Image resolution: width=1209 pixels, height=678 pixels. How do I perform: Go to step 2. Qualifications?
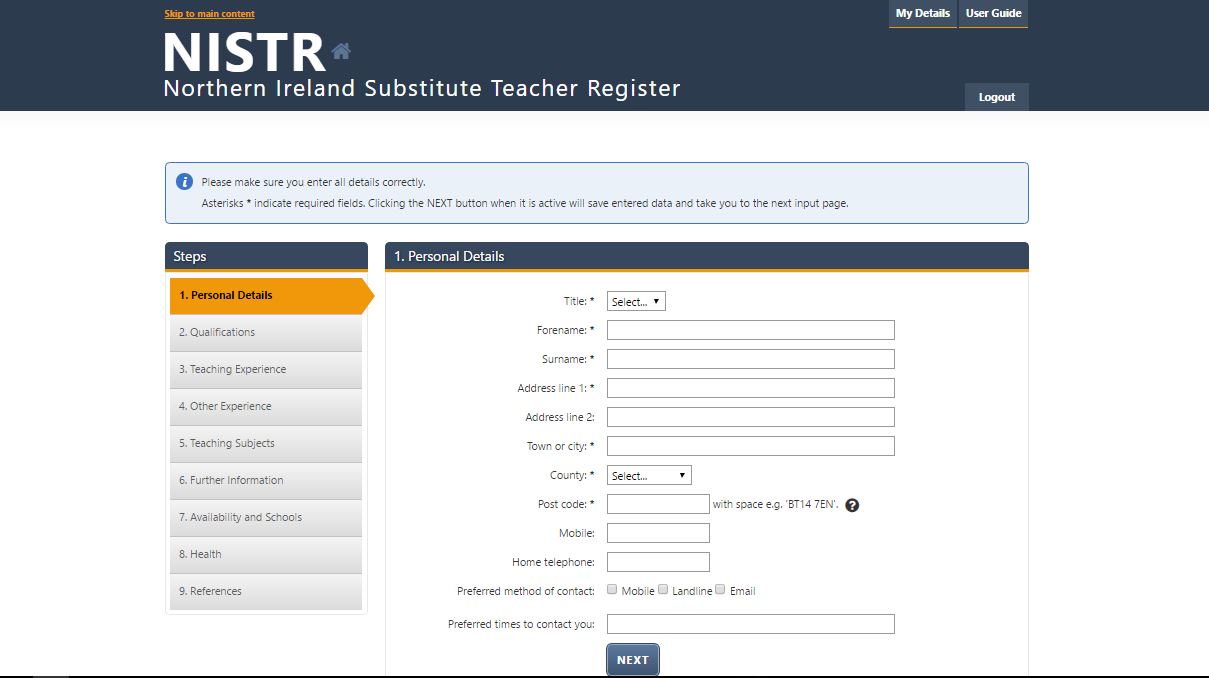(x=266, y=333)
